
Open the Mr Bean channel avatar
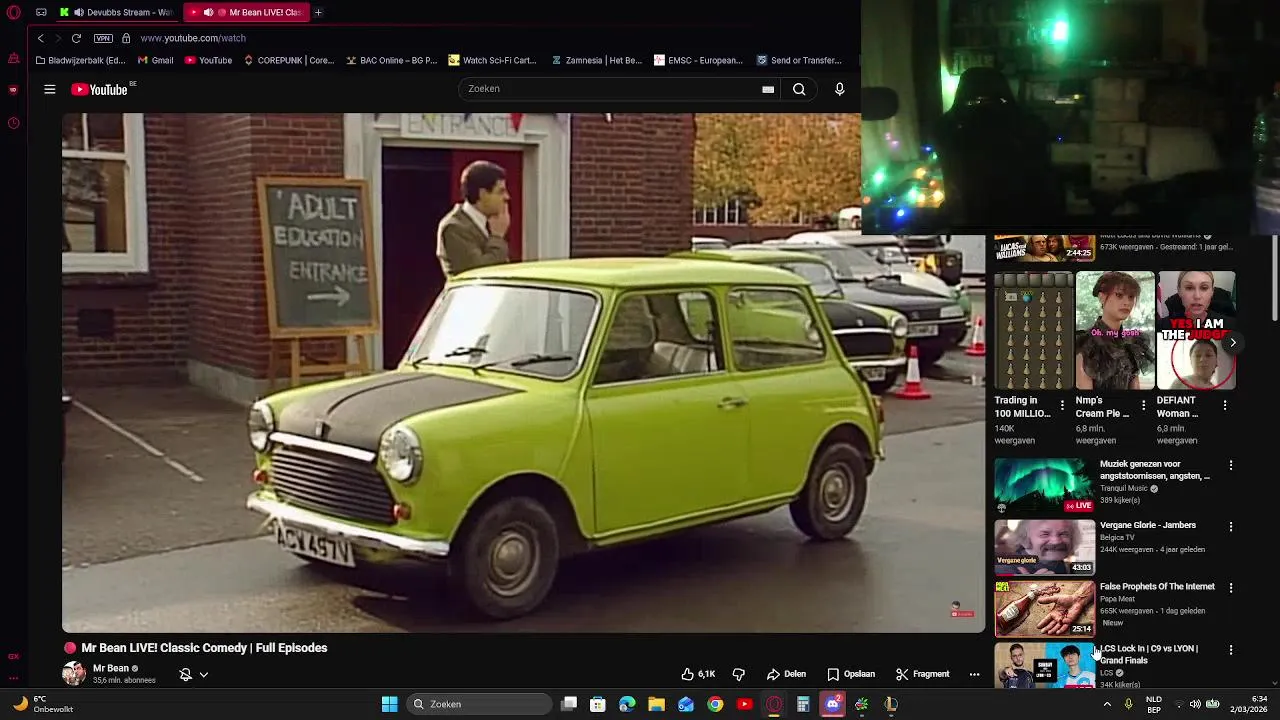coord(74,673)
